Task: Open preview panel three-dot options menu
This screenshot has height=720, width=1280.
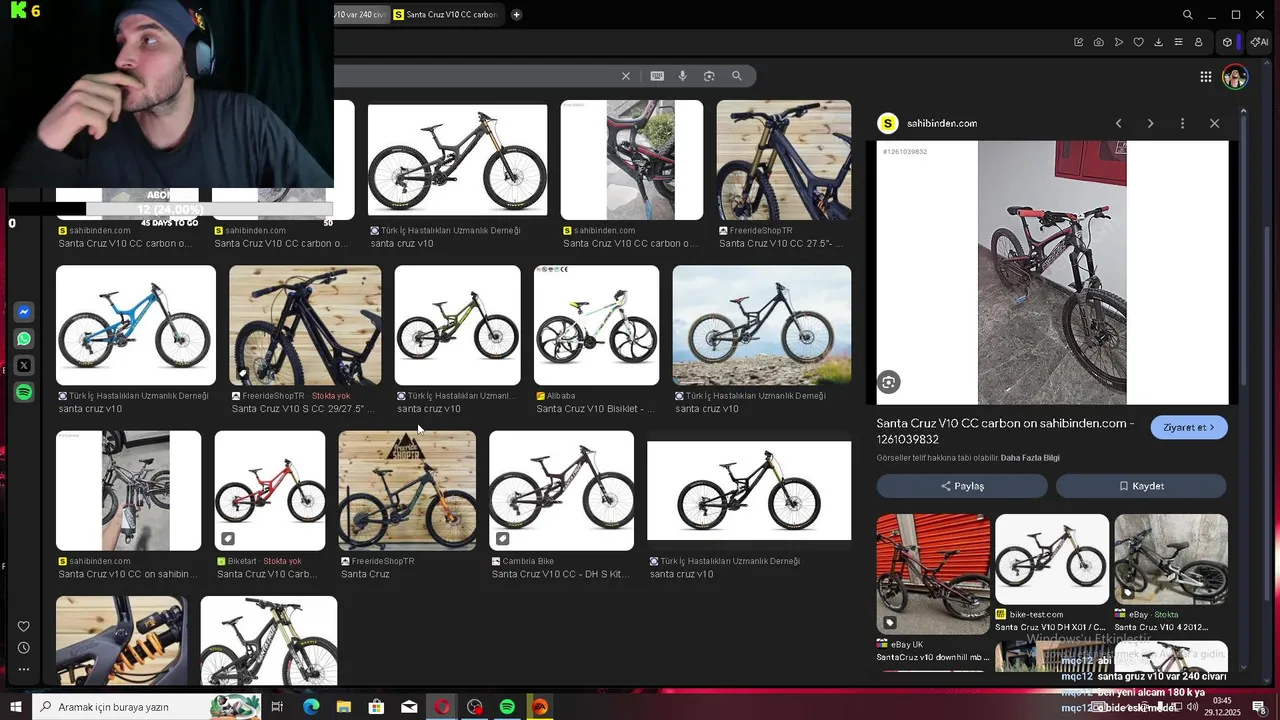Action: (x=1182, y=123)
